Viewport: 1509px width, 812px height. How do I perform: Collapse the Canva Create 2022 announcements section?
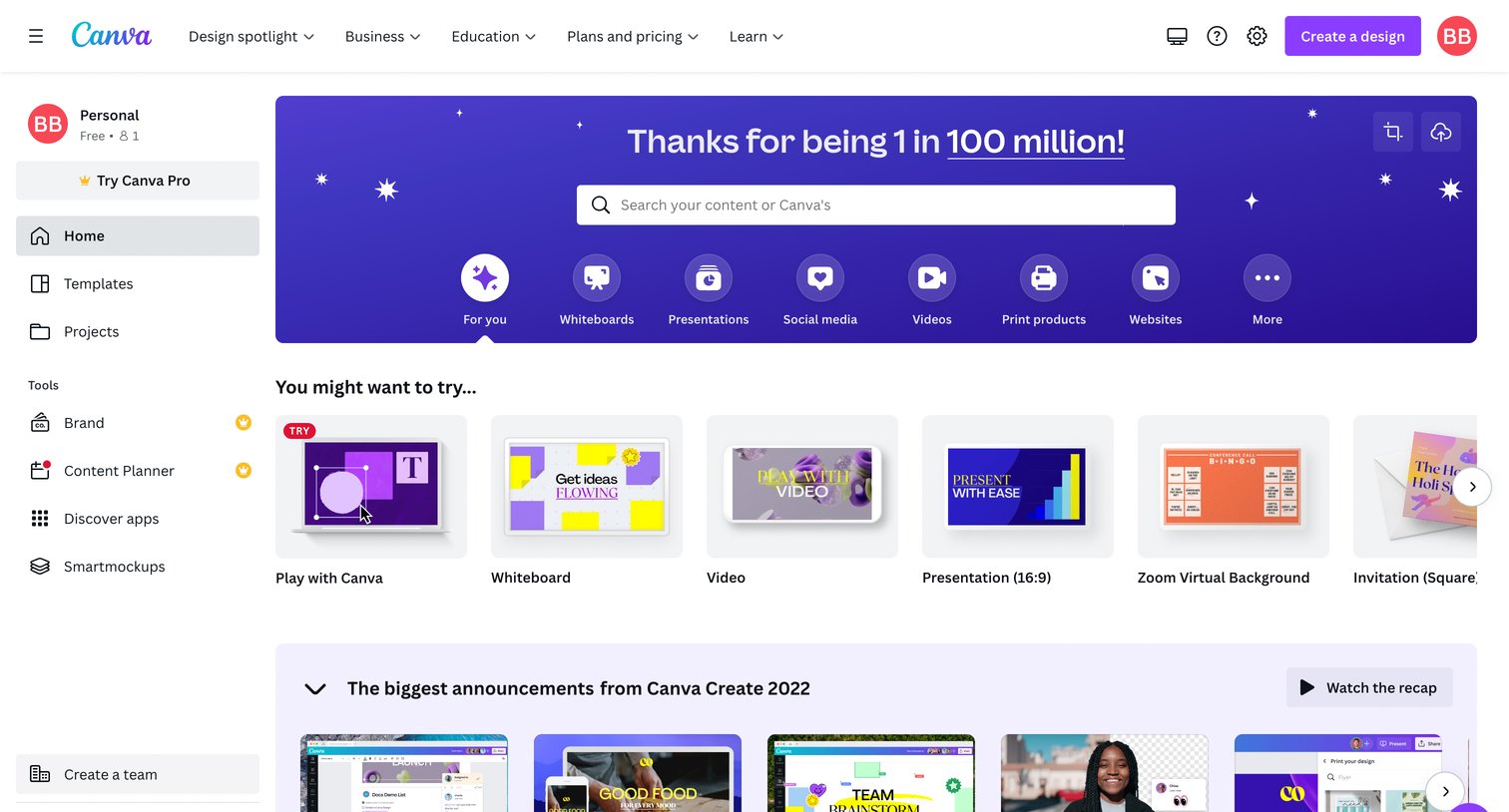(x=315, y=688)
